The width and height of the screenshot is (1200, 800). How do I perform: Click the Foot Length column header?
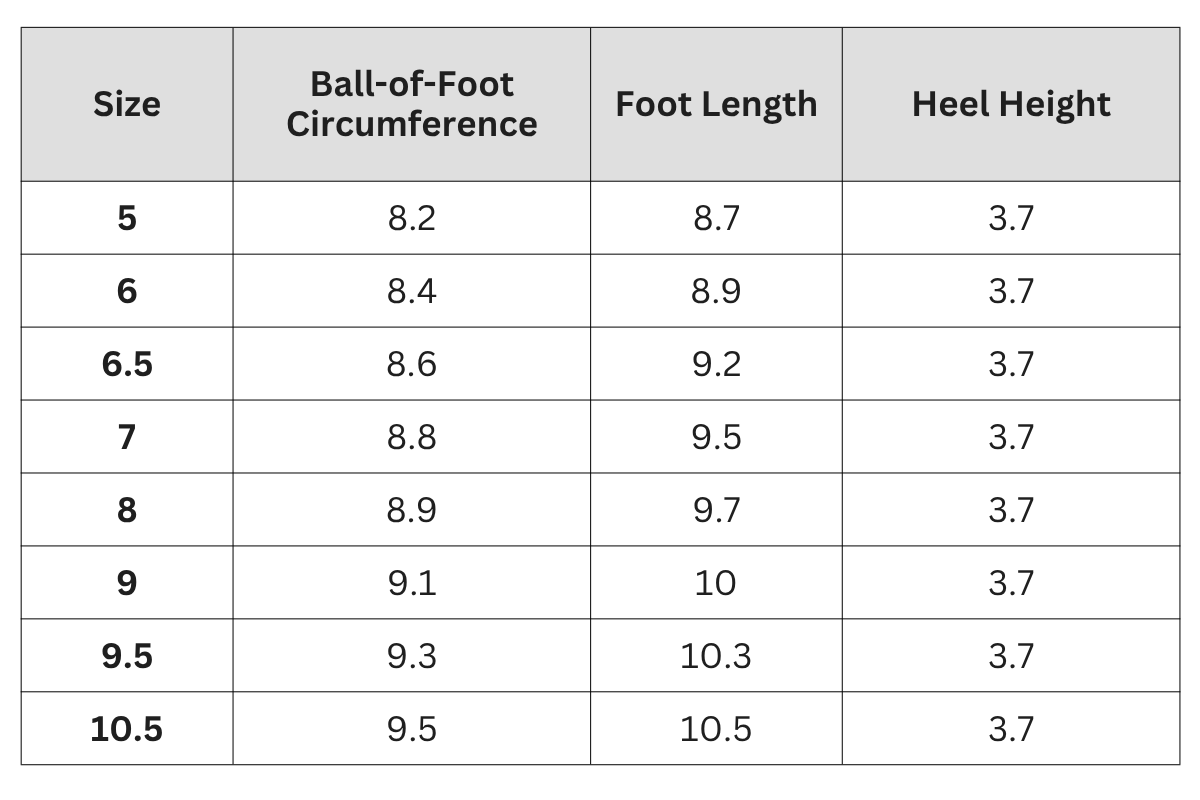coord(716,104)
